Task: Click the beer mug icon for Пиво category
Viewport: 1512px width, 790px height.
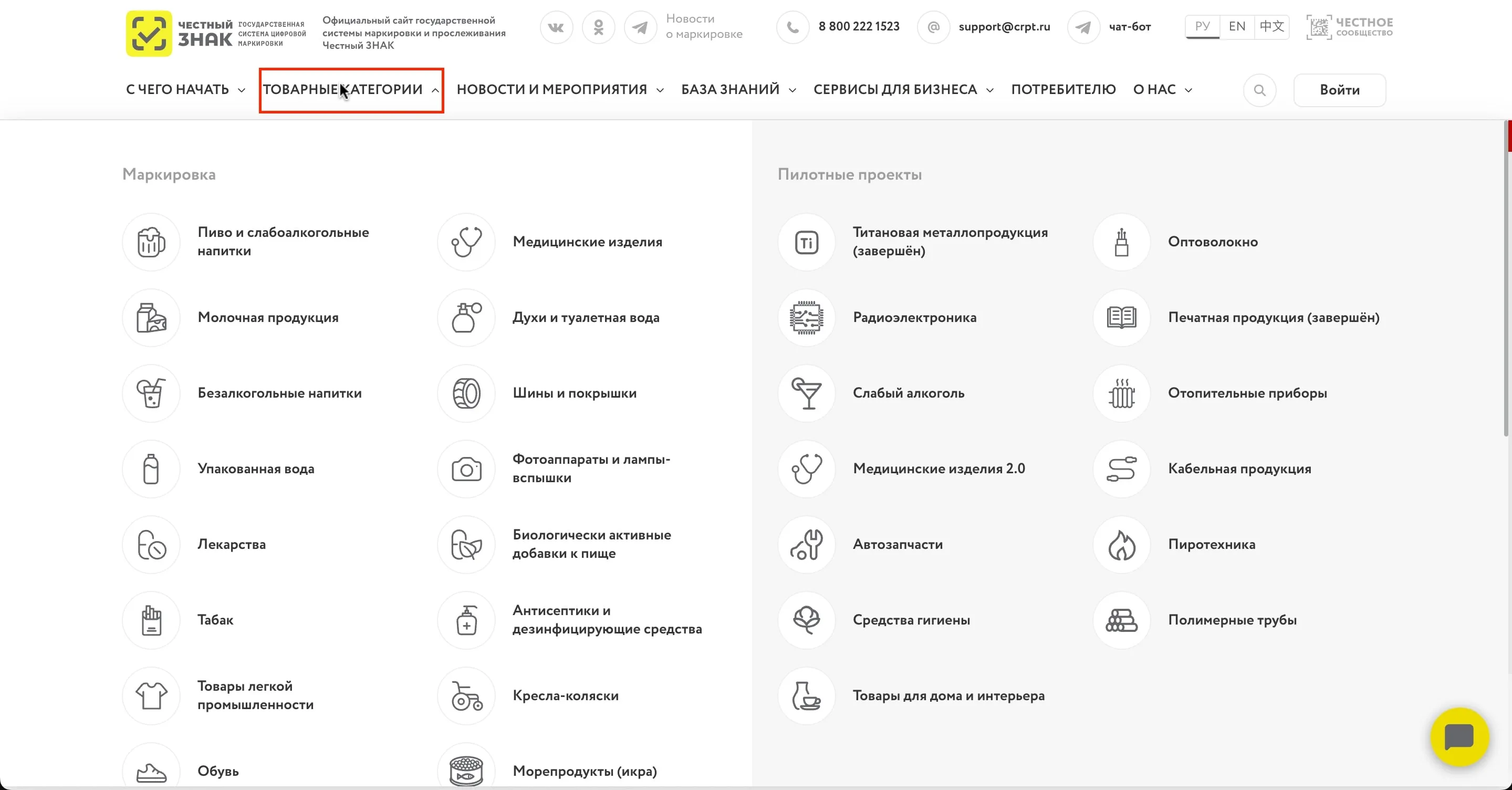Action: 151,242
